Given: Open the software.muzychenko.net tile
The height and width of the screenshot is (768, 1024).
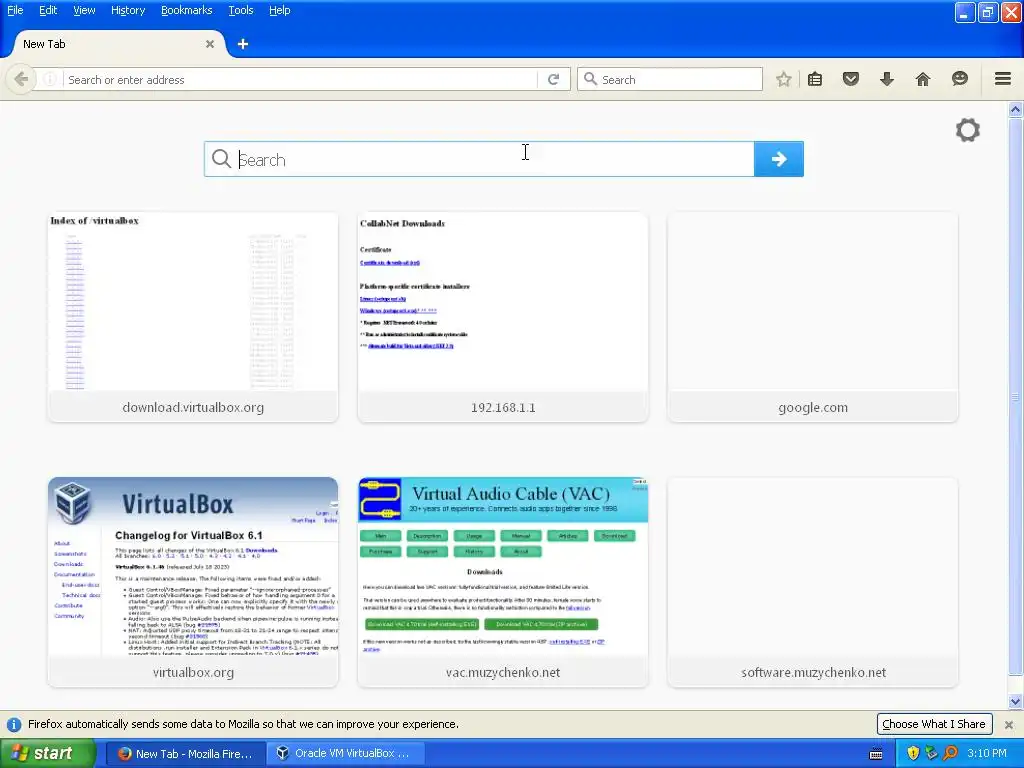Looking at the screenshot, I should tap(813, 581).
